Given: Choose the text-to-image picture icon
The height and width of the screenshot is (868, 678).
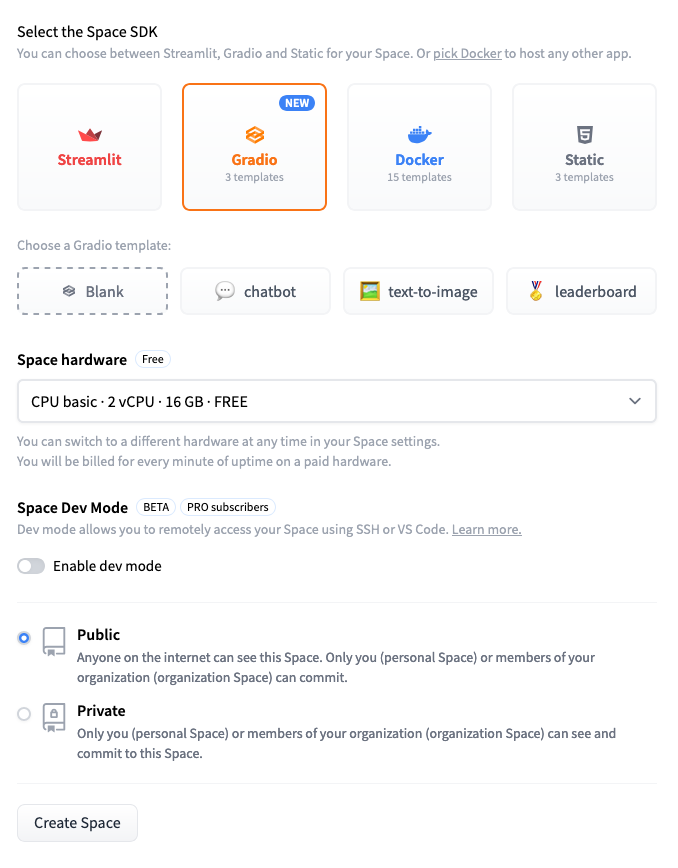Looking at the screenshot, I should tap(370, 291).
